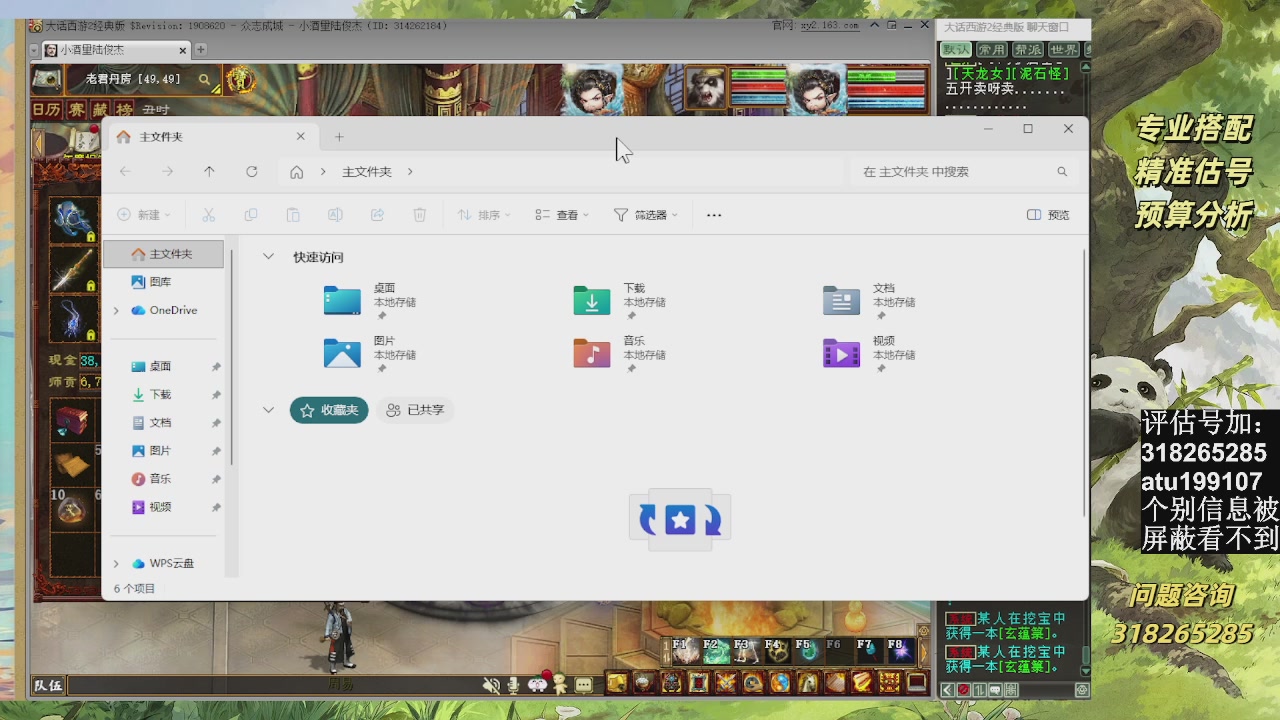
Task: Open the chat bubble icon in game toolbar
Action: click(x=585, y=685)
